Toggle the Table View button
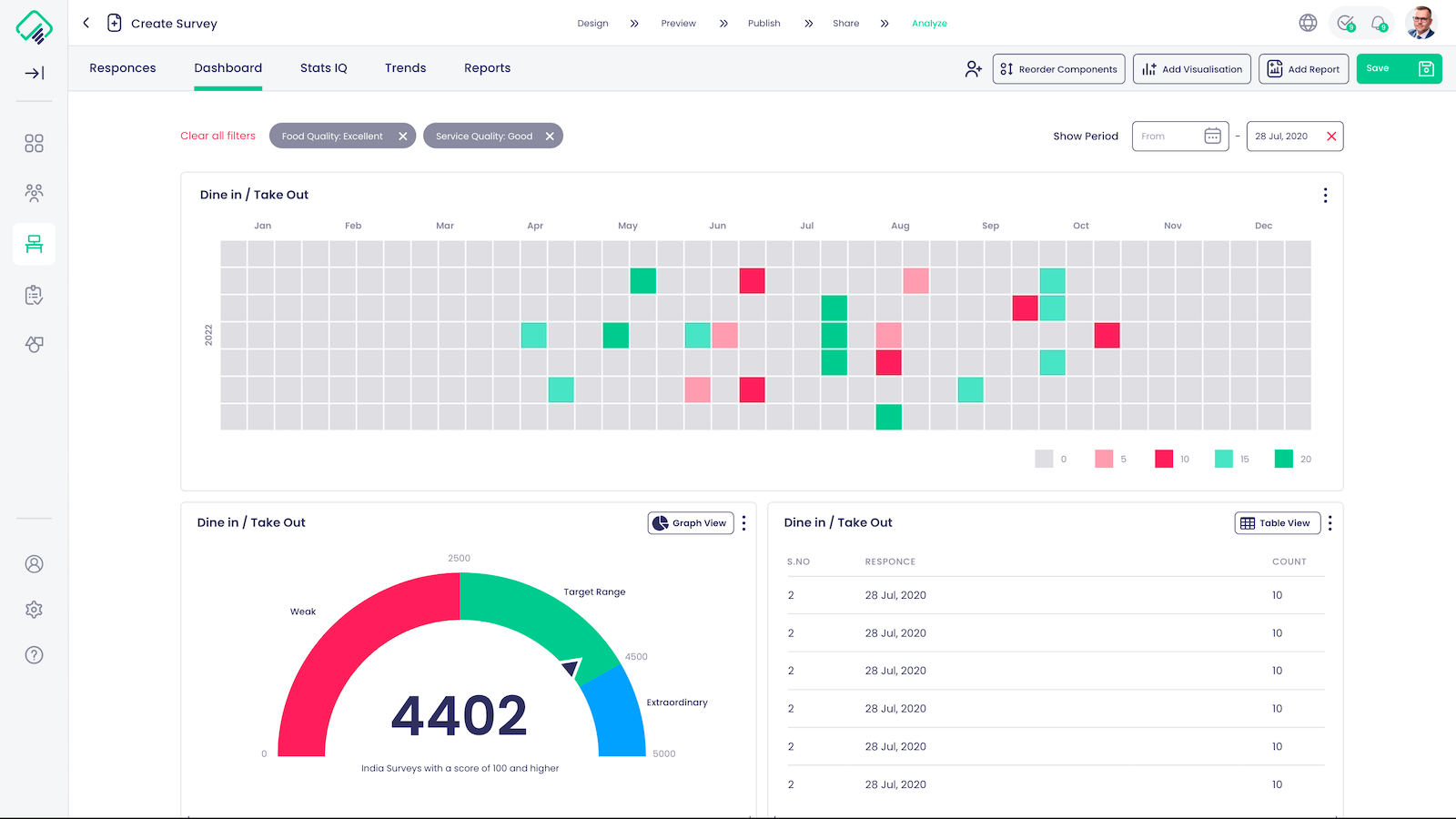 click(1277, 523)
